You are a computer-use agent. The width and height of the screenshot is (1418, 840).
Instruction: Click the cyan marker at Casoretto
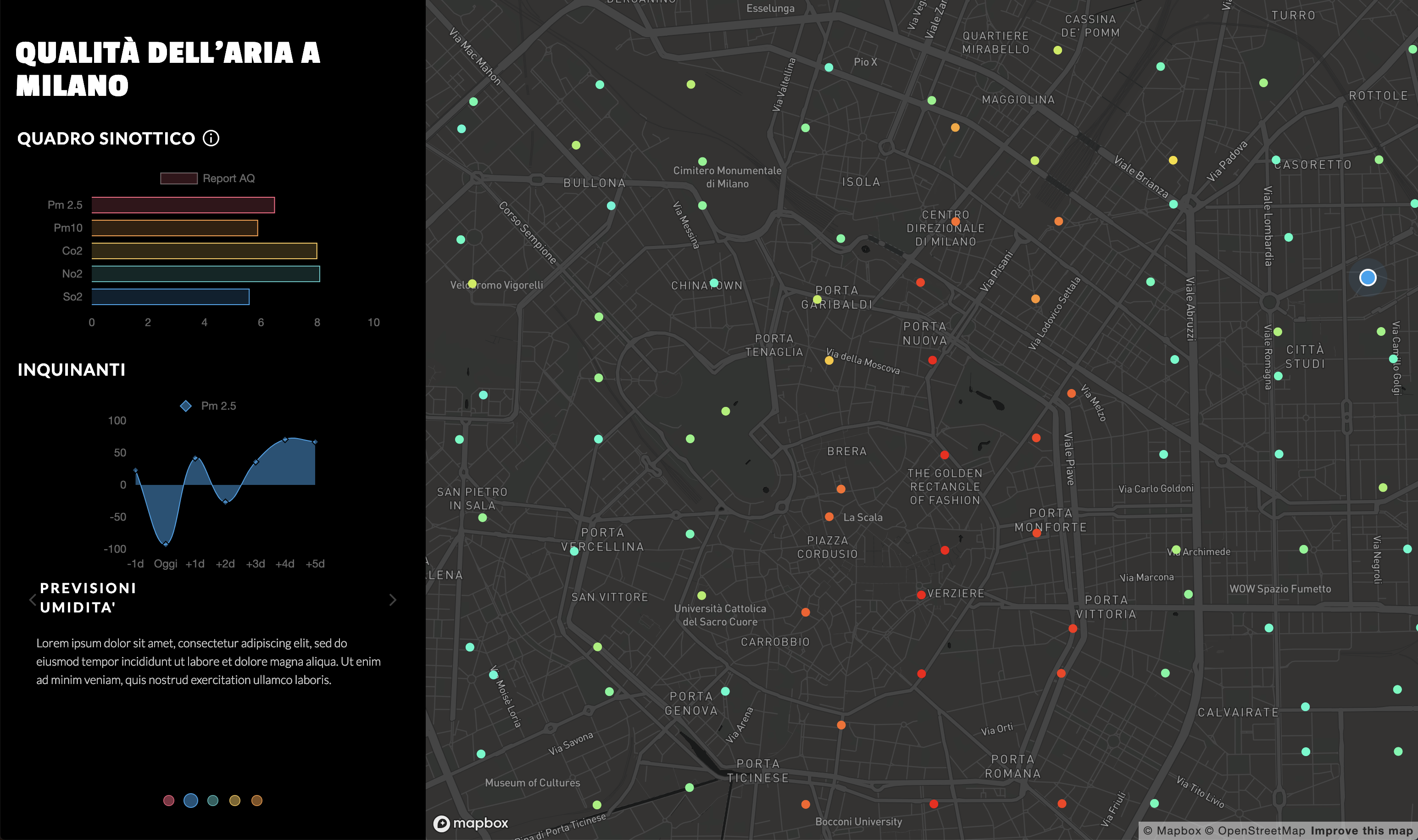1276,160
